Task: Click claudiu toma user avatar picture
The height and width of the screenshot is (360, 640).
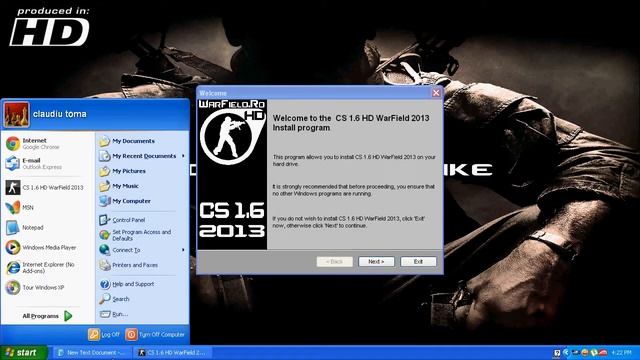Action: 17,115
